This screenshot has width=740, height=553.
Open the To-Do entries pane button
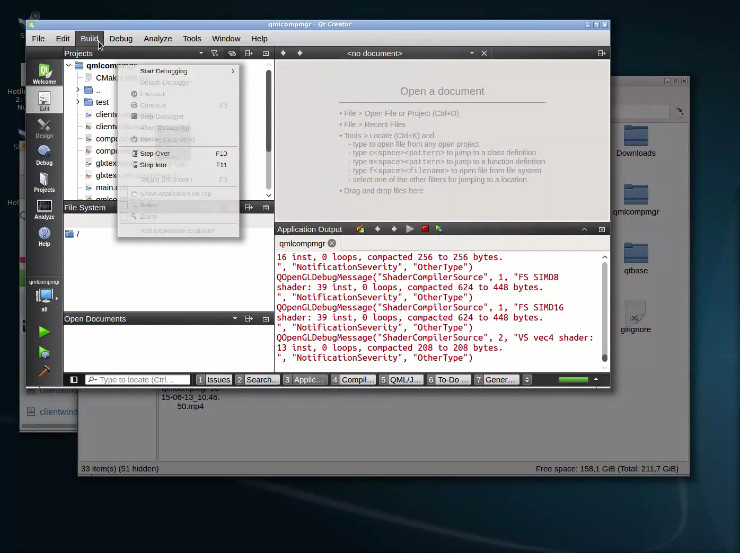448,379
